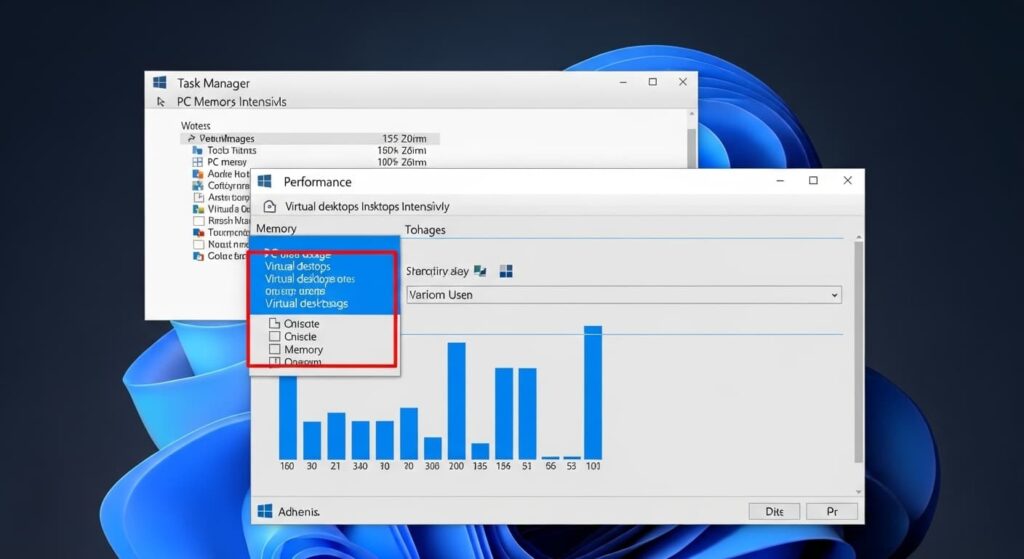
Task: Click the Windows logo beside Performance title
Action: point(265,181)
